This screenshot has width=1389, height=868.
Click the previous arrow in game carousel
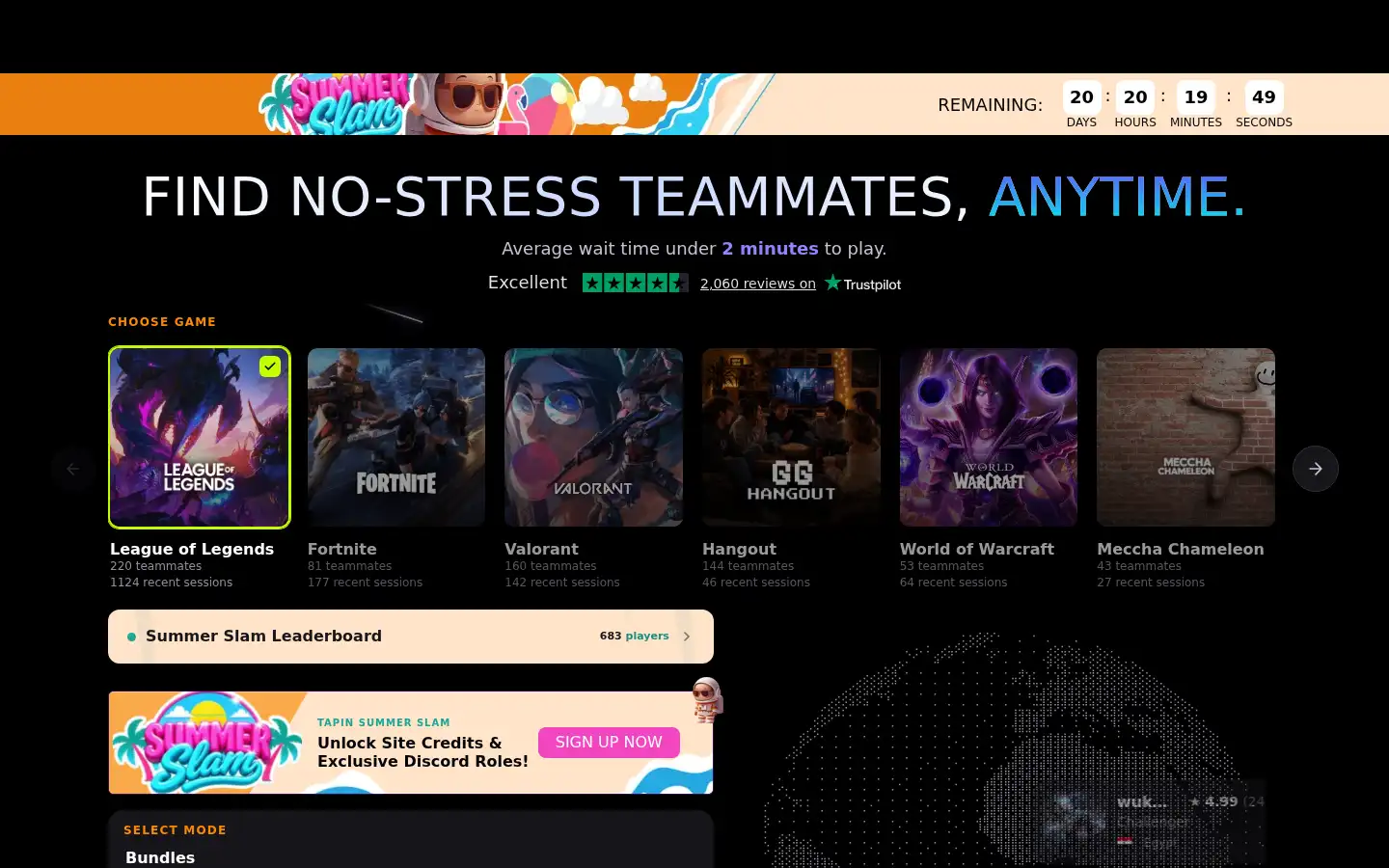pos(73,469)
